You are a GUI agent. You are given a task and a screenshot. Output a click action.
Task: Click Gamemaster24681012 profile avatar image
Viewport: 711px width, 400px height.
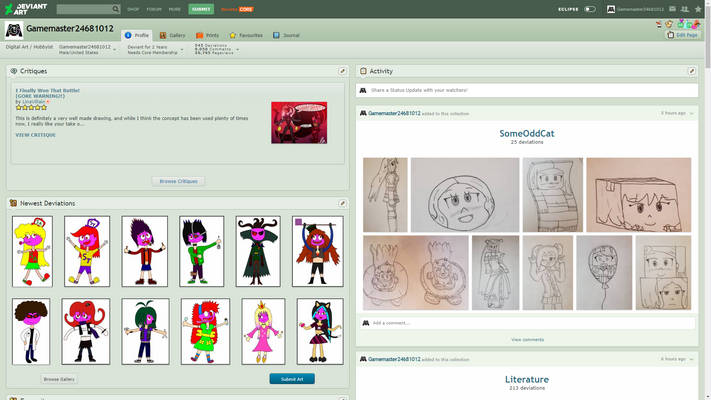(14, 30)
